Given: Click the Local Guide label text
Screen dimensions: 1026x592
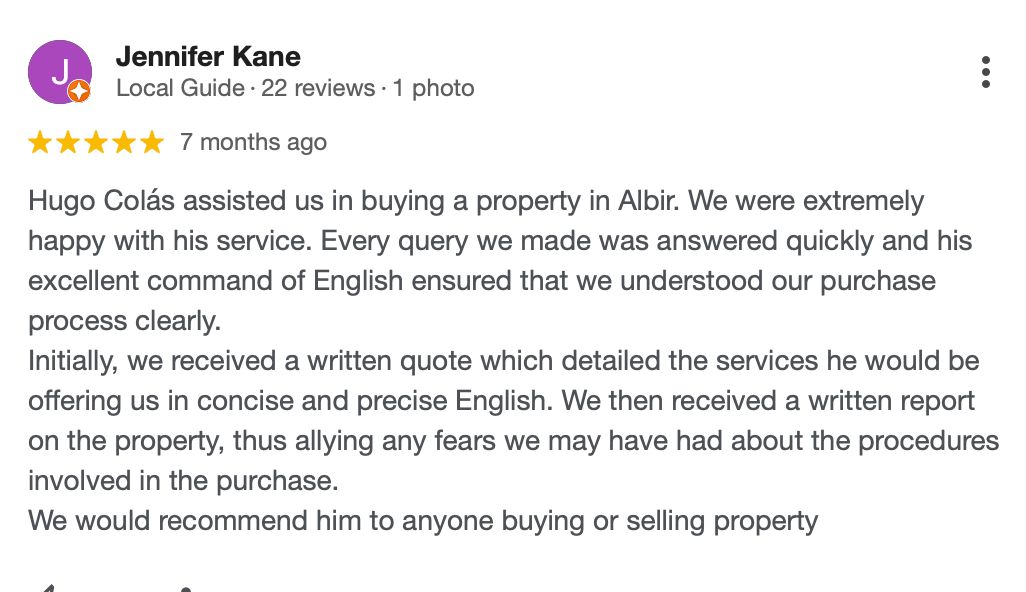Looking at the screenshot, I should (180, 88).
